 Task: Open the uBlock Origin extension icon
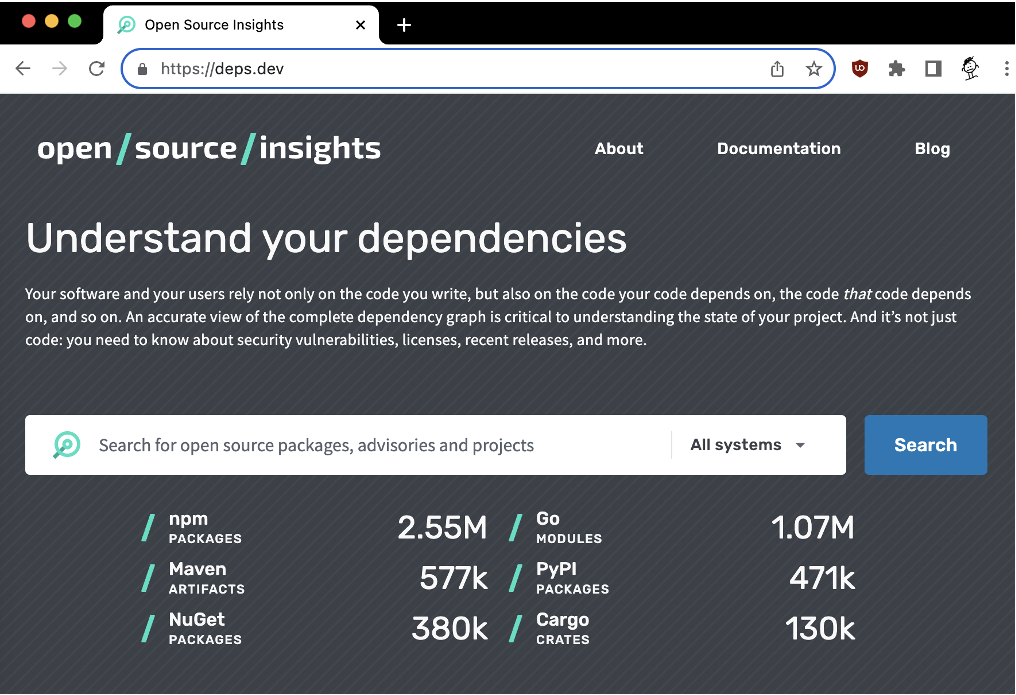[x=860, y=68]
